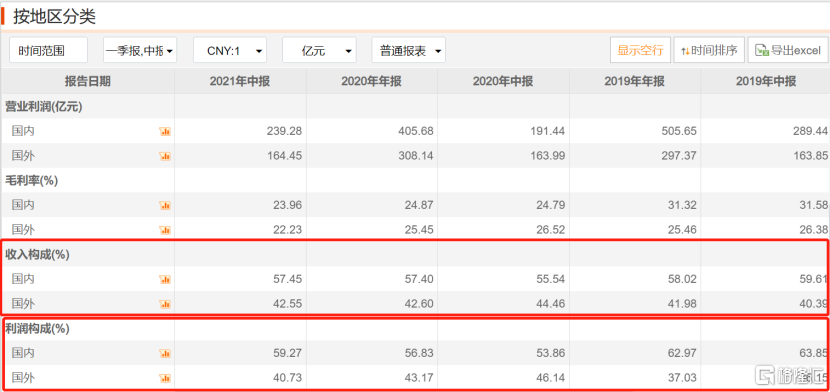Select cell value 191.44

coord(548,131)
